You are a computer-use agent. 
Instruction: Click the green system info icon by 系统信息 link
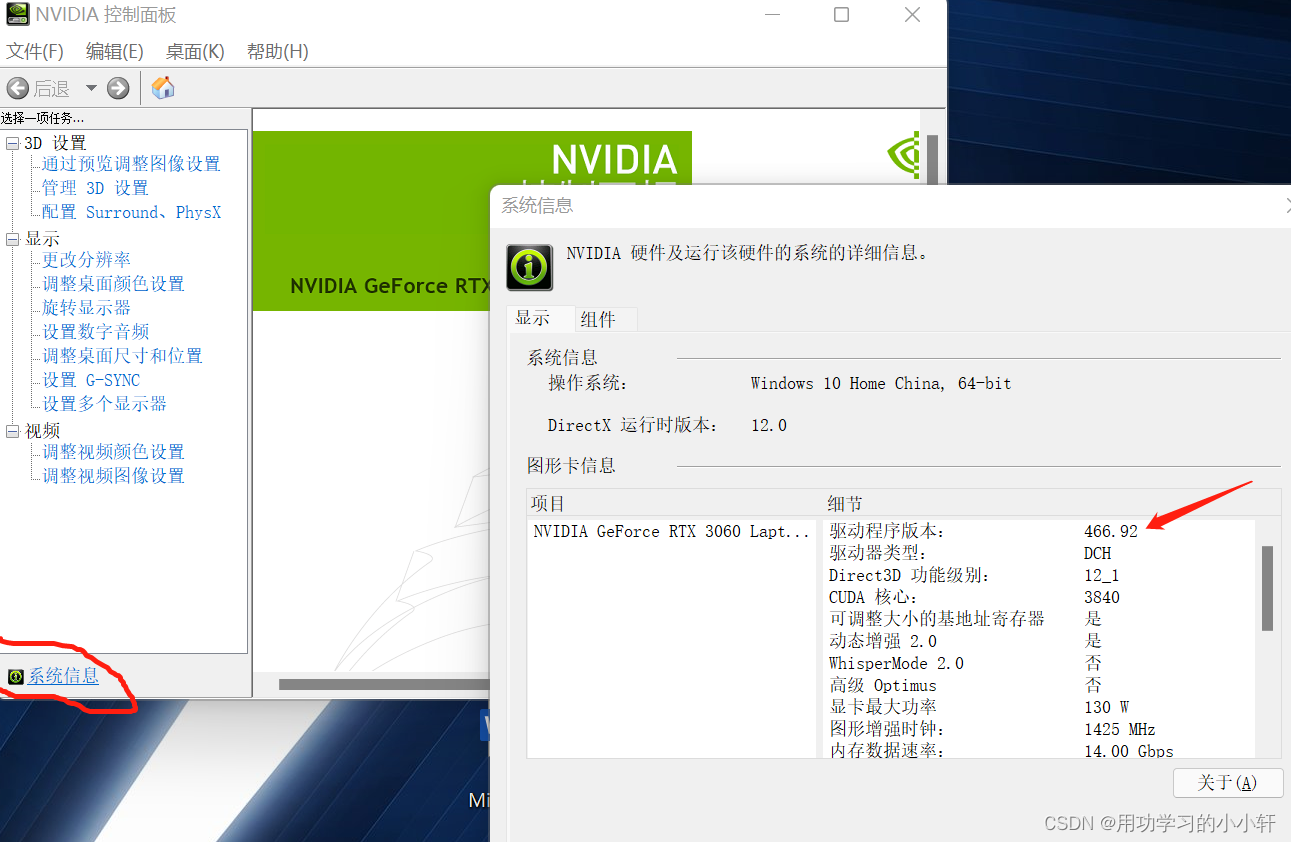tap(15, 677)
